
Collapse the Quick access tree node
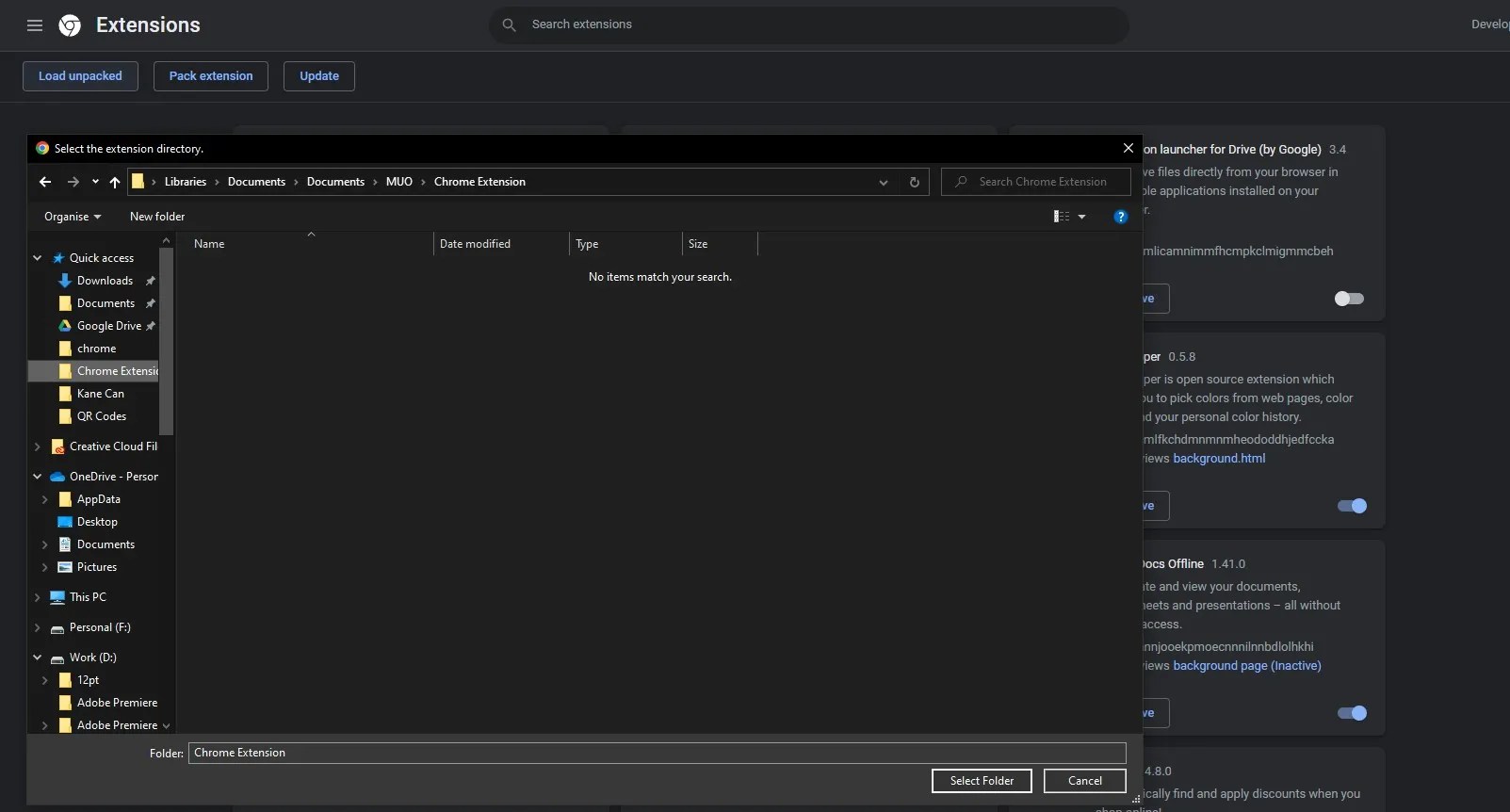click(x=38, y=258)
